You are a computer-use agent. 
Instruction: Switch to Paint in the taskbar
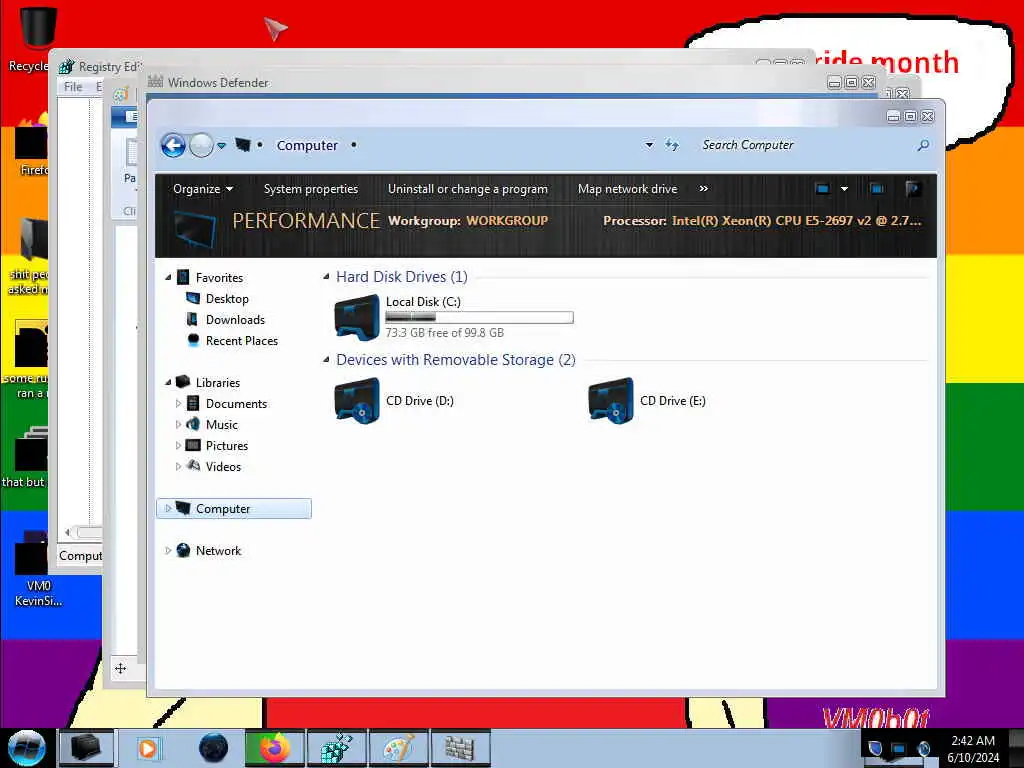[398, 748]
